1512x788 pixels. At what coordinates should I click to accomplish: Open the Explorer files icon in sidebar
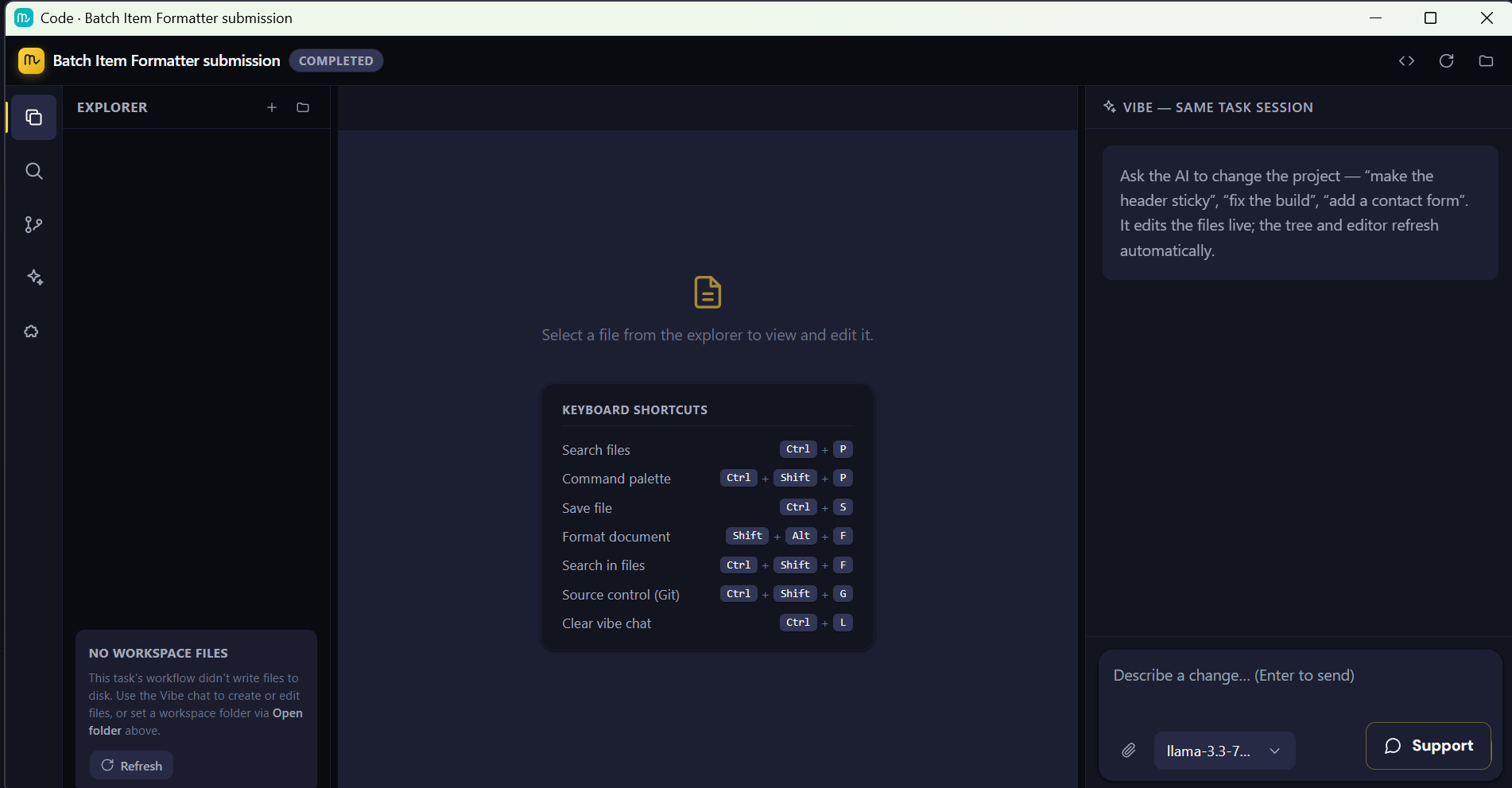pyautogui.click(x=33, y=118)
